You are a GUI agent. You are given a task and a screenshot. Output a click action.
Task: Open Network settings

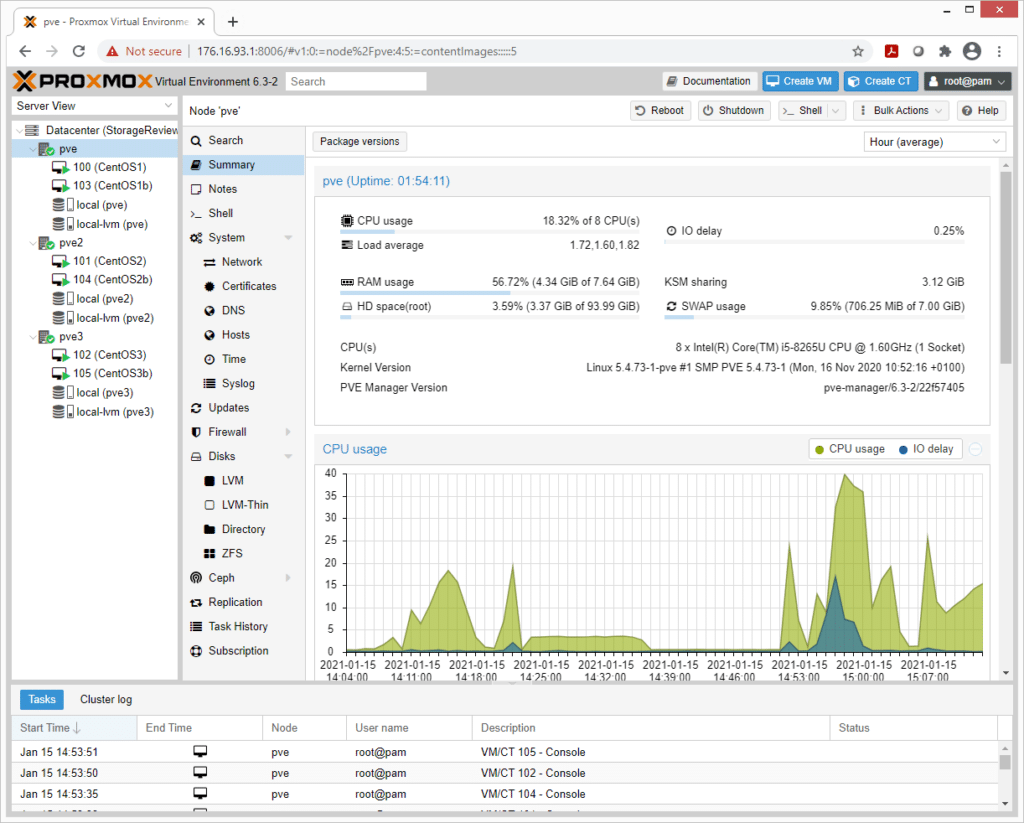[244, 262]
